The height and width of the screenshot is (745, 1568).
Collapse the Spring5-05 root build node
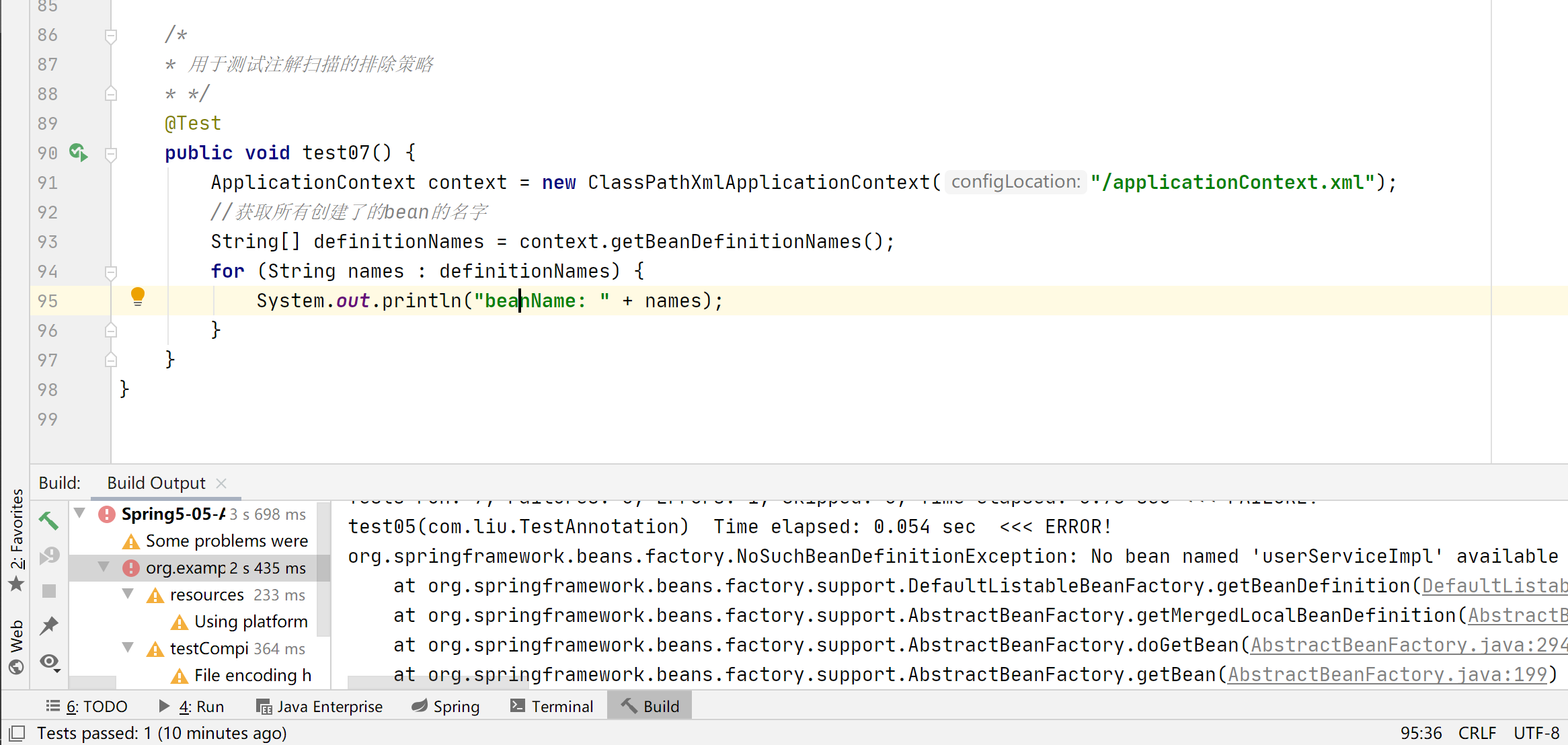click(80, 514)
